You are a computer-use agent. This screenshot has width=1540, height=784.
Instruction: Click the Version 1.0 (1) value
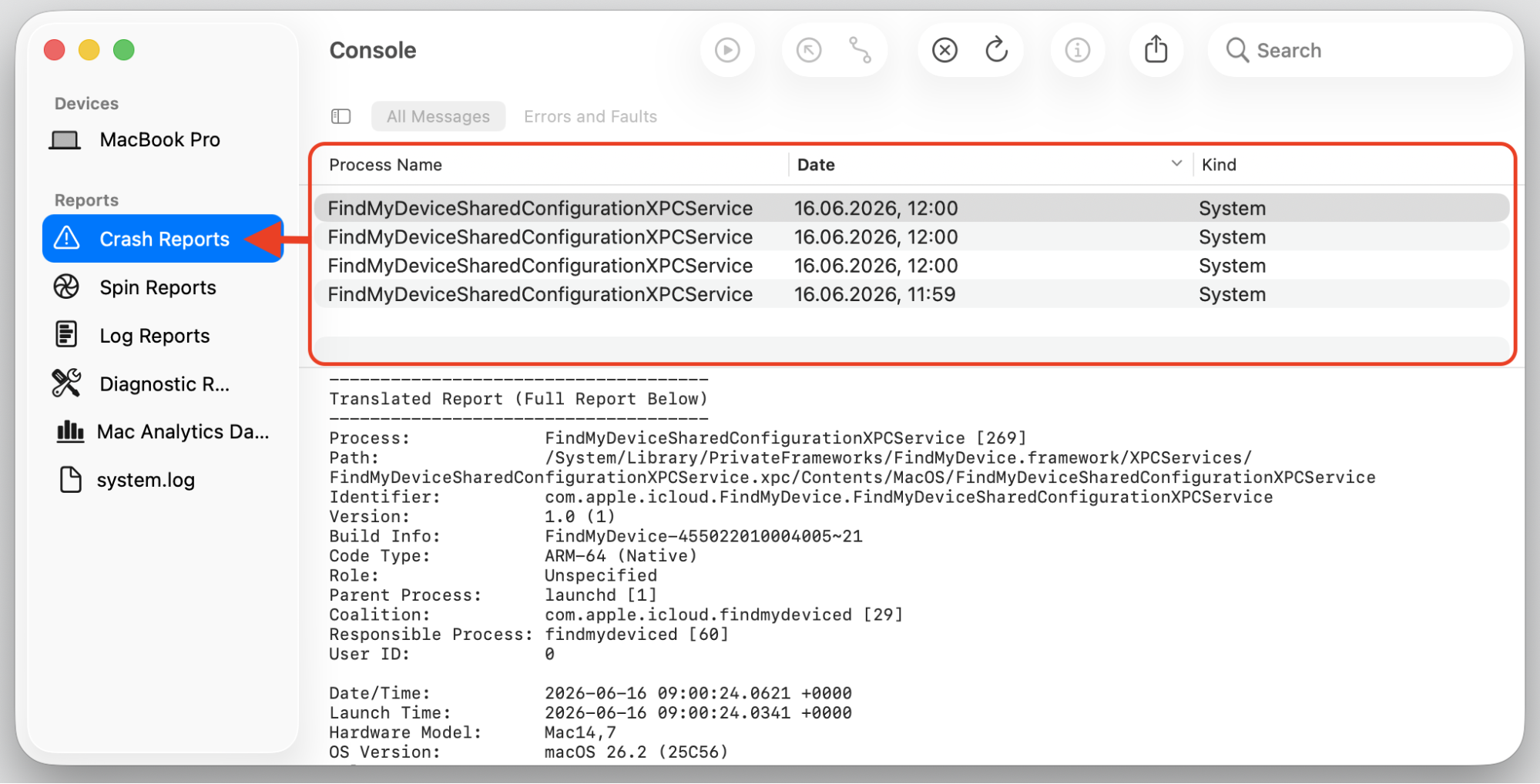(580, 517)
